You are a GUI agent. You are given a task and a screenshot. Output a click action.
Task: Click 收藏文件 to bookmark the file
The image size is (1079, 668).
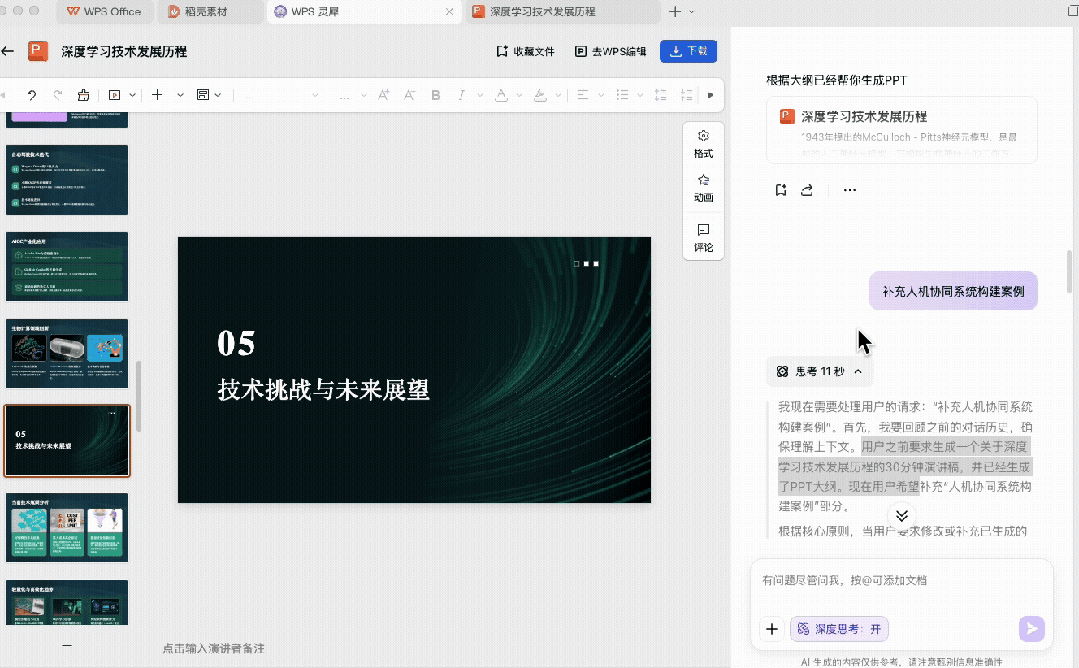[x=525, y=51]
